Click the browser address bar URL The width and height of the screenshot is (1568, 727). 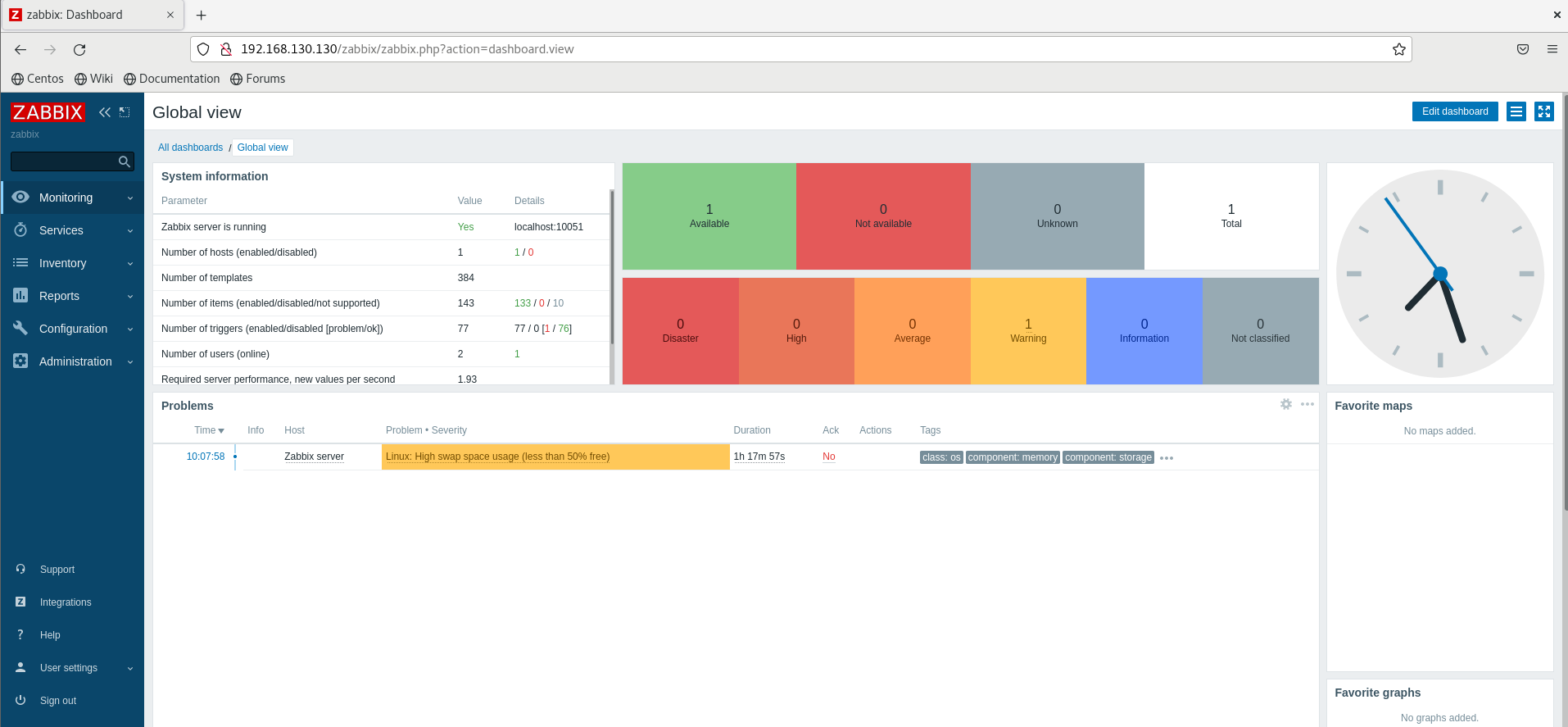point(407,49)
